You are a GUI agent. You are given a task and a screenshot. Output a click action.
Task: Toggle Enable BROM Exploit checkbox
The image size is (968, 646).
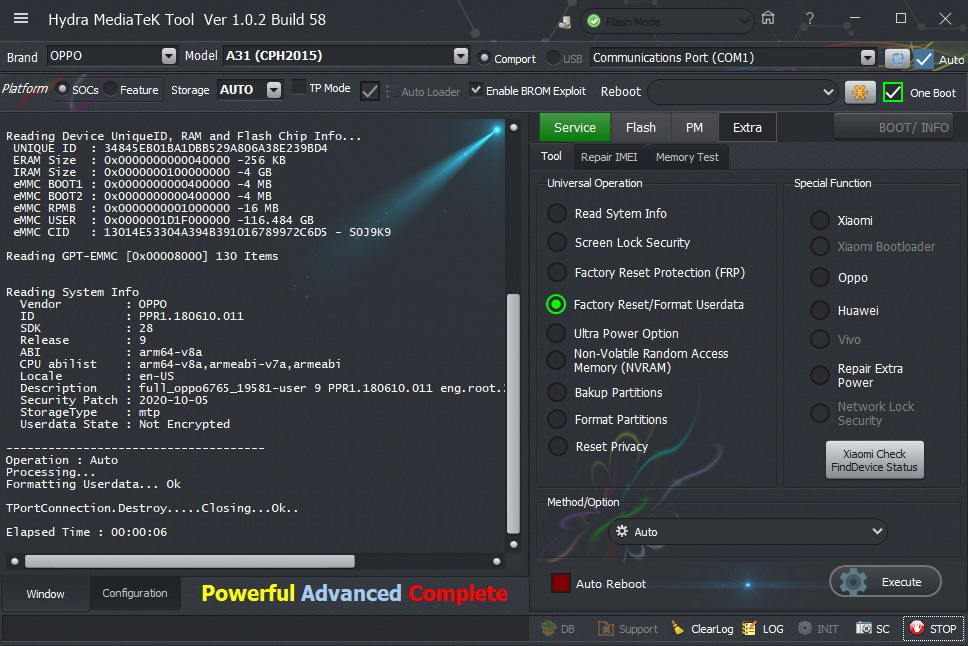[476, 90]
